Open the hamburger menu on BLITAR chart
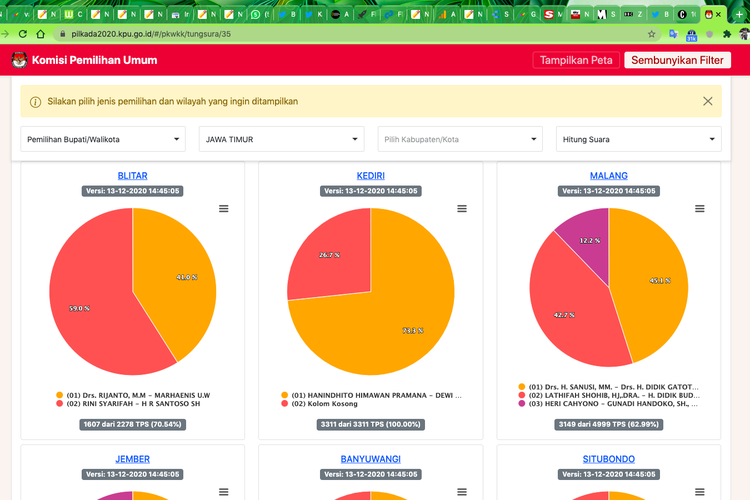The height and width of the screenshot is (500, 750). pyautogui.click(x=224, y=208)
